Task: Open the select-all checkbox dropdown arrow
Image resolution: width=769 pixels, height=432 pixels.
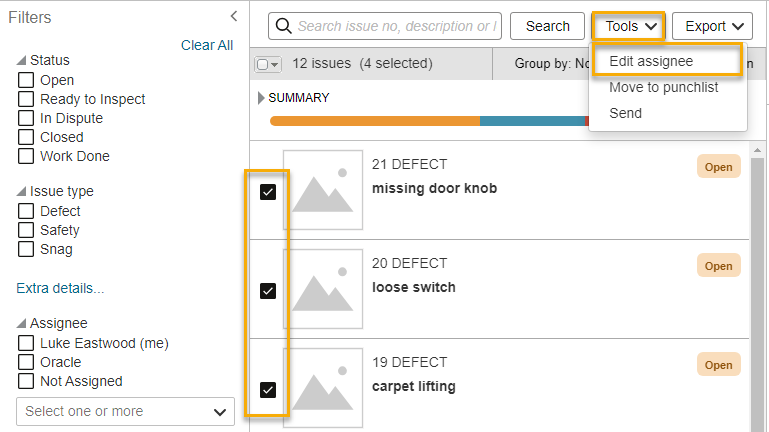Action: [275, 65]
